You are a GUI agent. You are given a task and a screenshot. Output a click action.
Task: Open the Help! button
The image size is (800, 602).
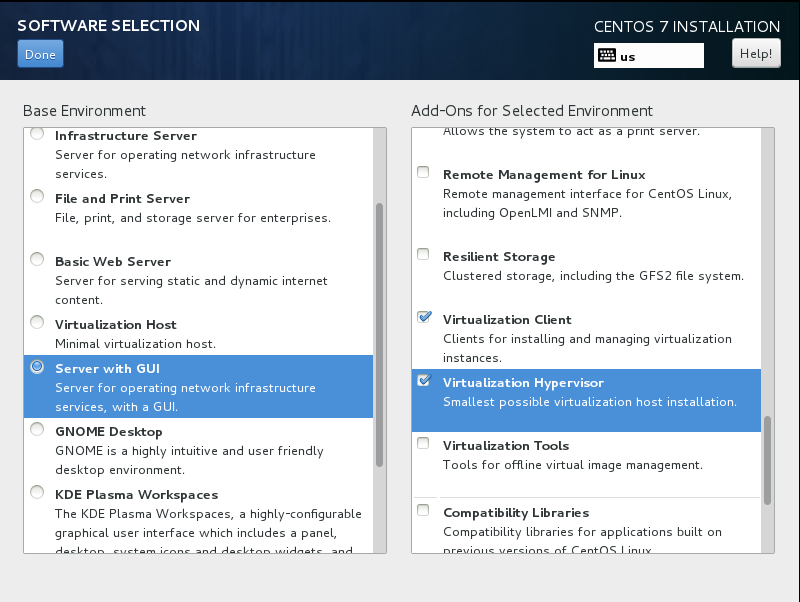[756, 54]
